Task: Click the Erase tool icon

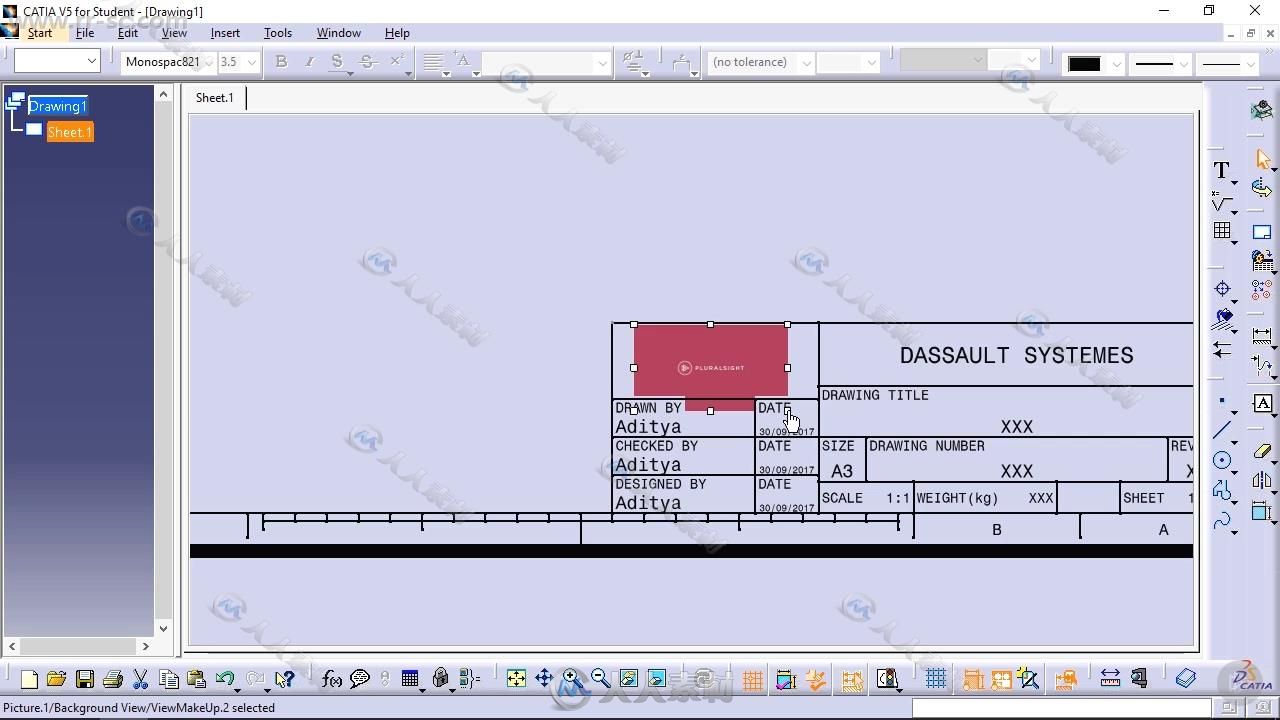Action: pos(1263,452)
